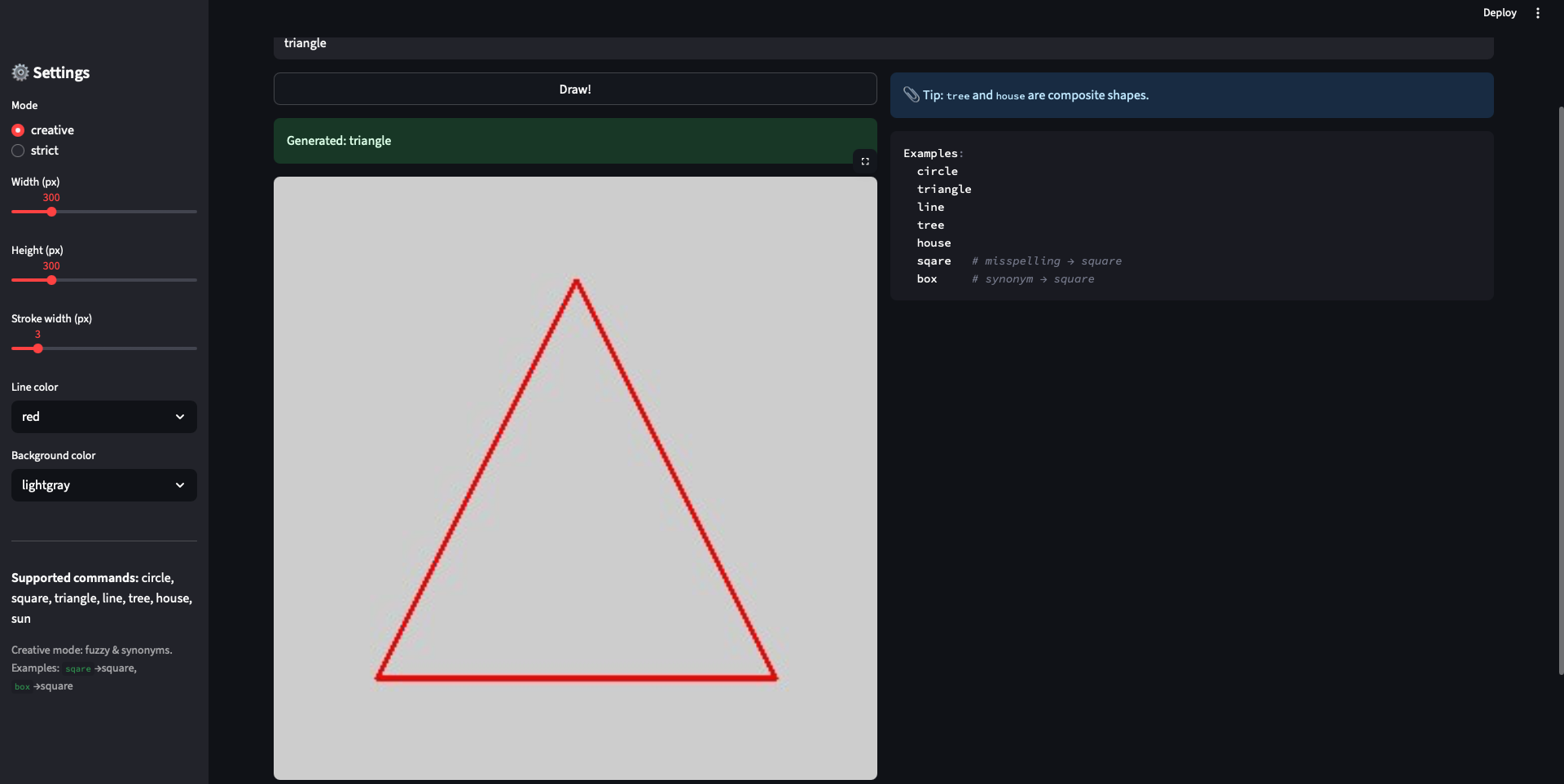Click the 'Examples:' heading in code block

(x=934, y=153)
